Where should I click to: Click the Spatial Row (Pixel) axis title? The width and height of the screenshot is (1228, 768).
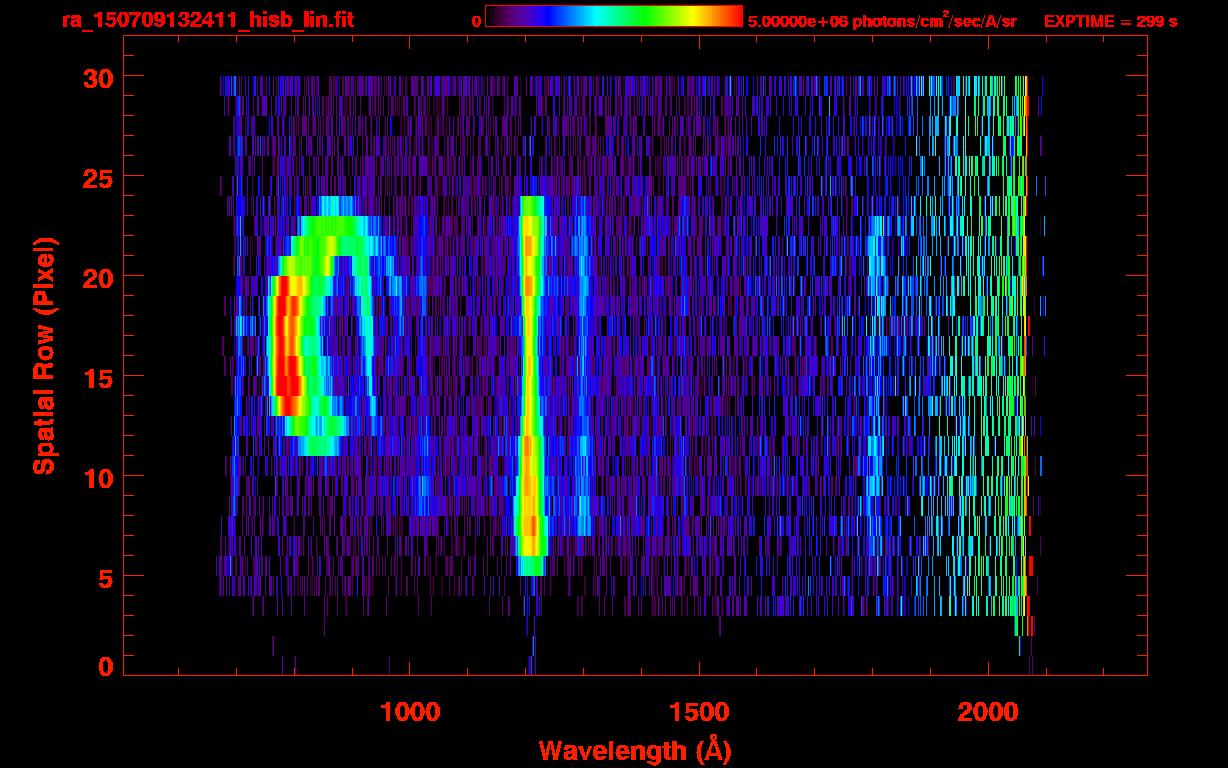[43, 356]
